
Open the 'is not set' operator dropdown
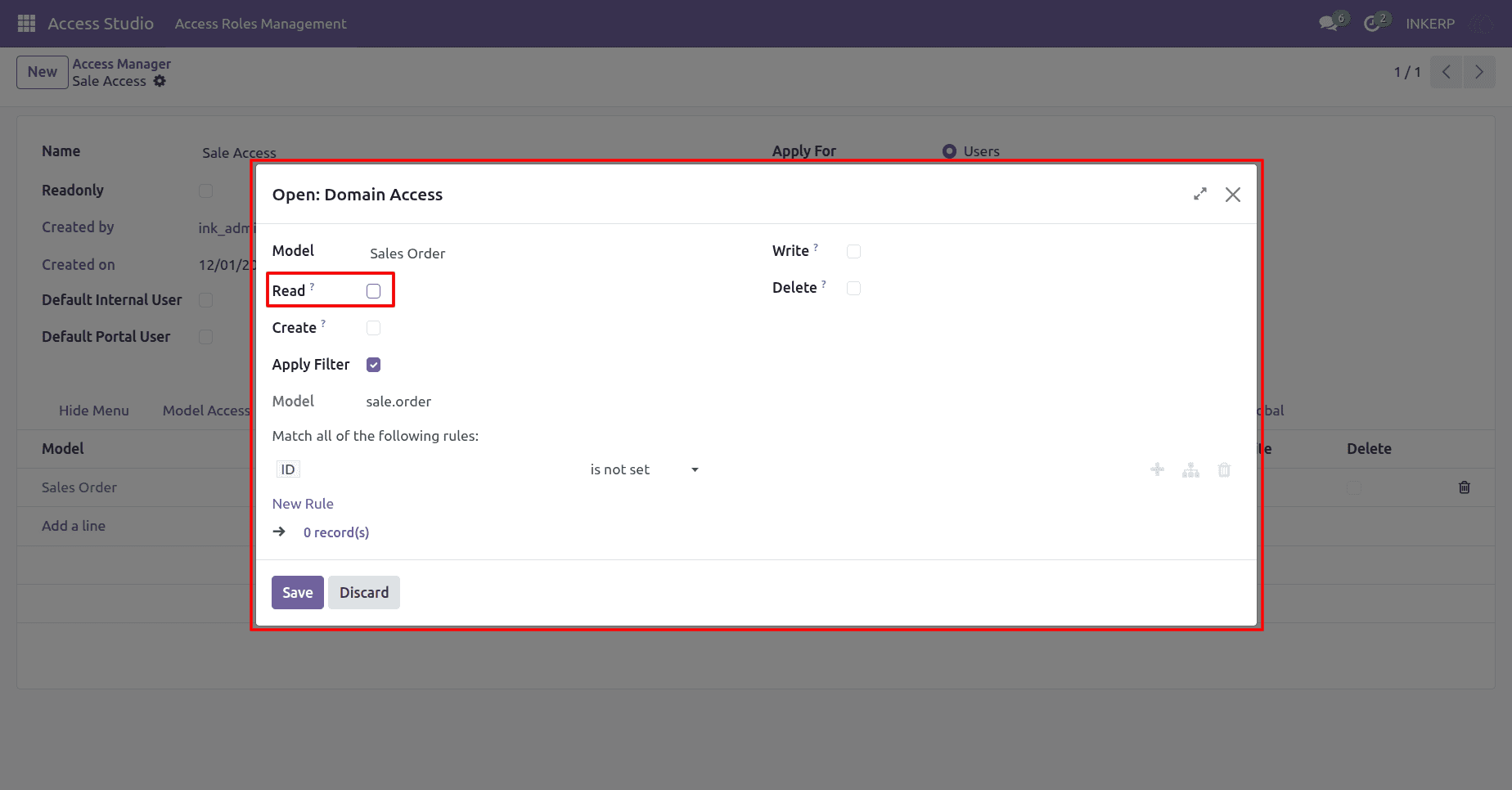click(x=645, y=469)
